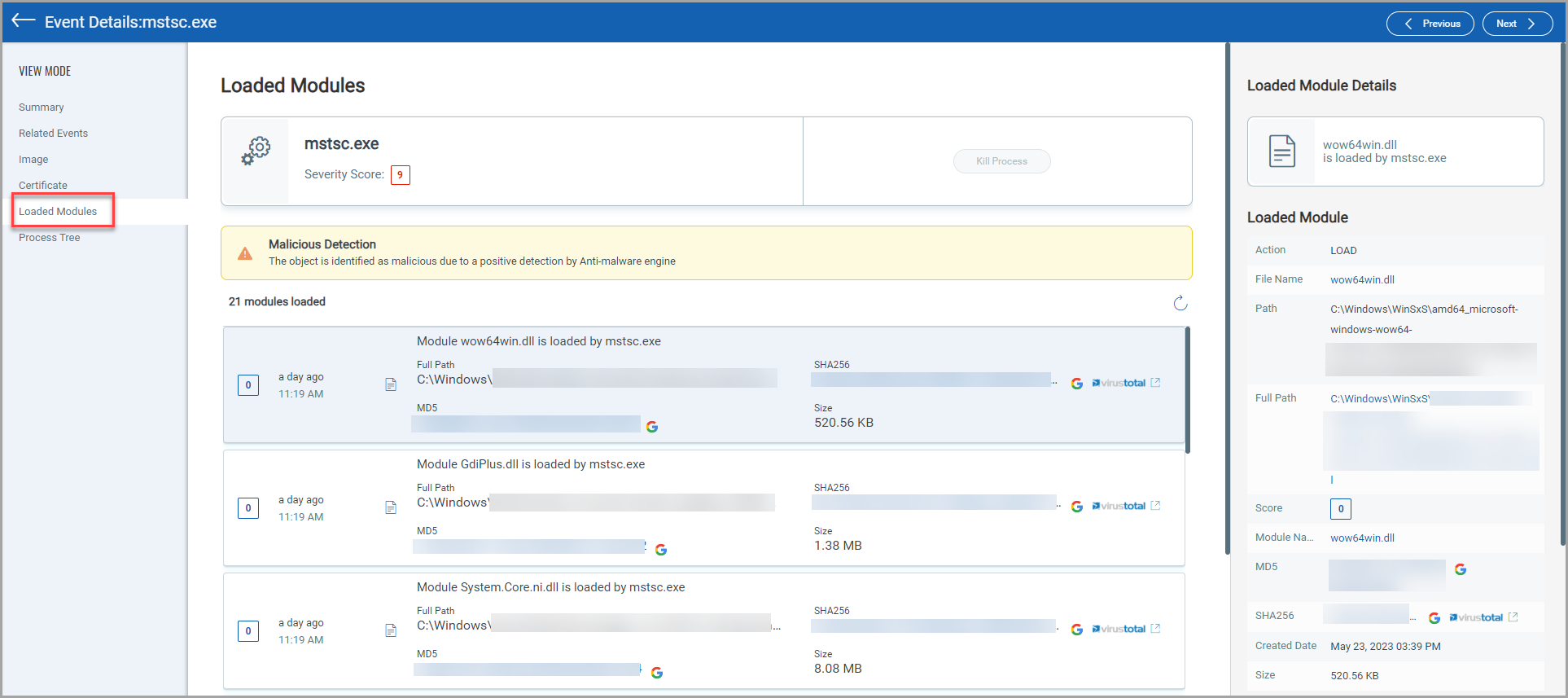Click the details panel file document icon
The height and width of the screenshot is (698, 1568).
1282,151
